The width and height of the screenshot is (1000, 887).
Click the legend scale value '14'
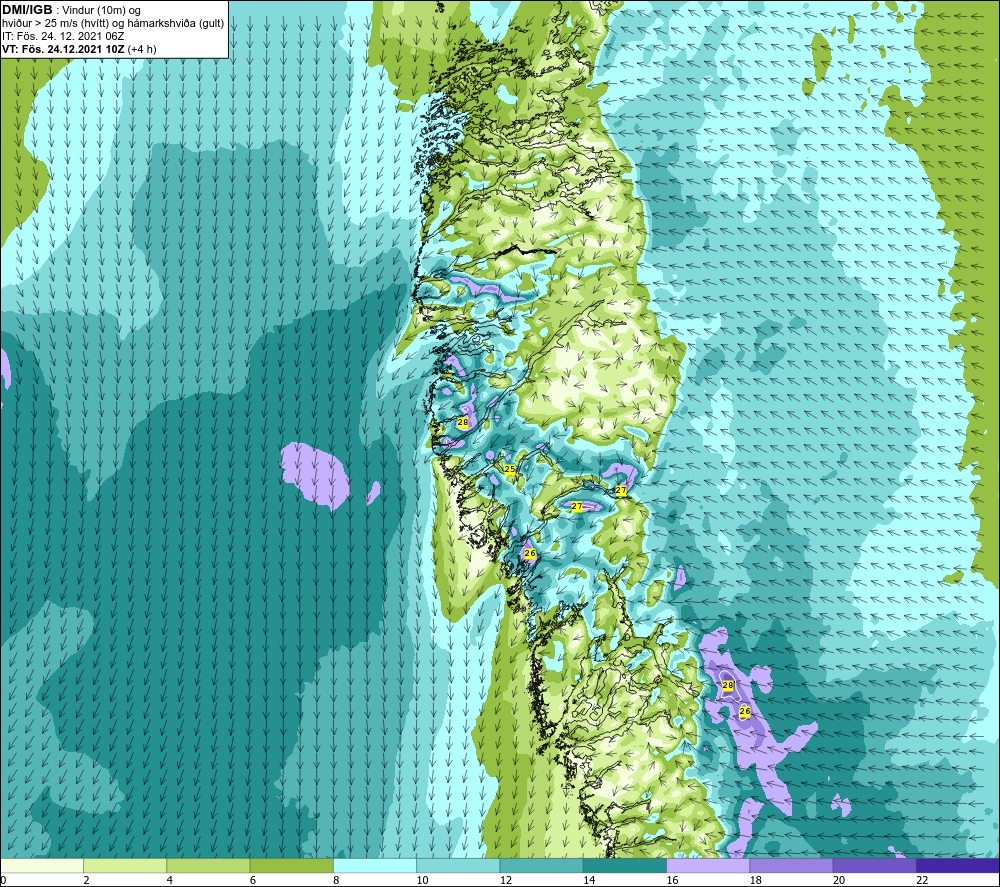click(x=589, y=880)
